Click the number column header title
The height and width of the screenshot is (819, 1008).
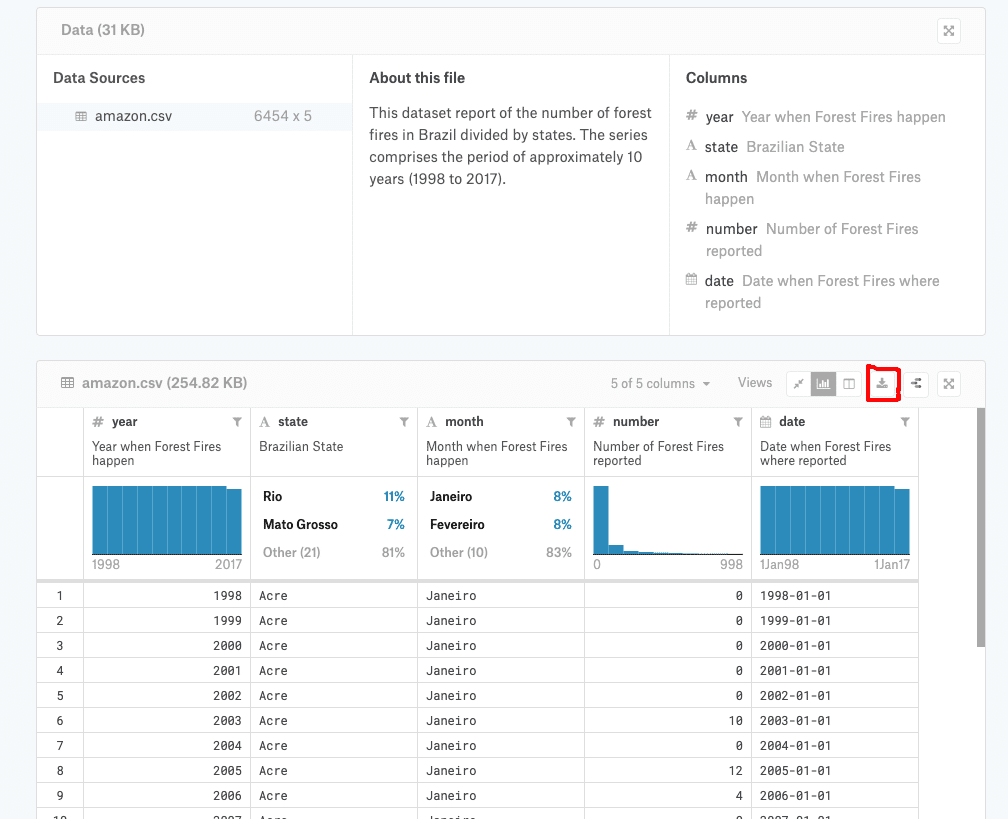(636, 422)
